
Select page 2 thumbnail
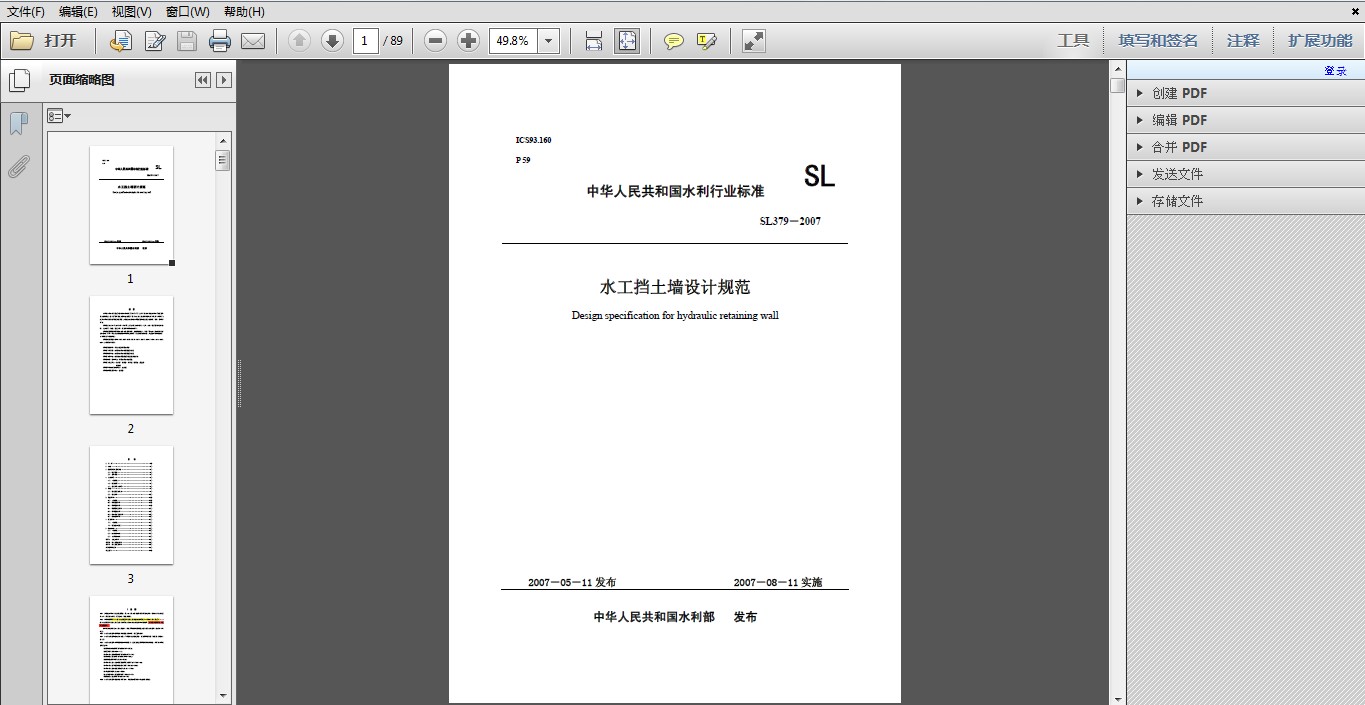[131, 355]
